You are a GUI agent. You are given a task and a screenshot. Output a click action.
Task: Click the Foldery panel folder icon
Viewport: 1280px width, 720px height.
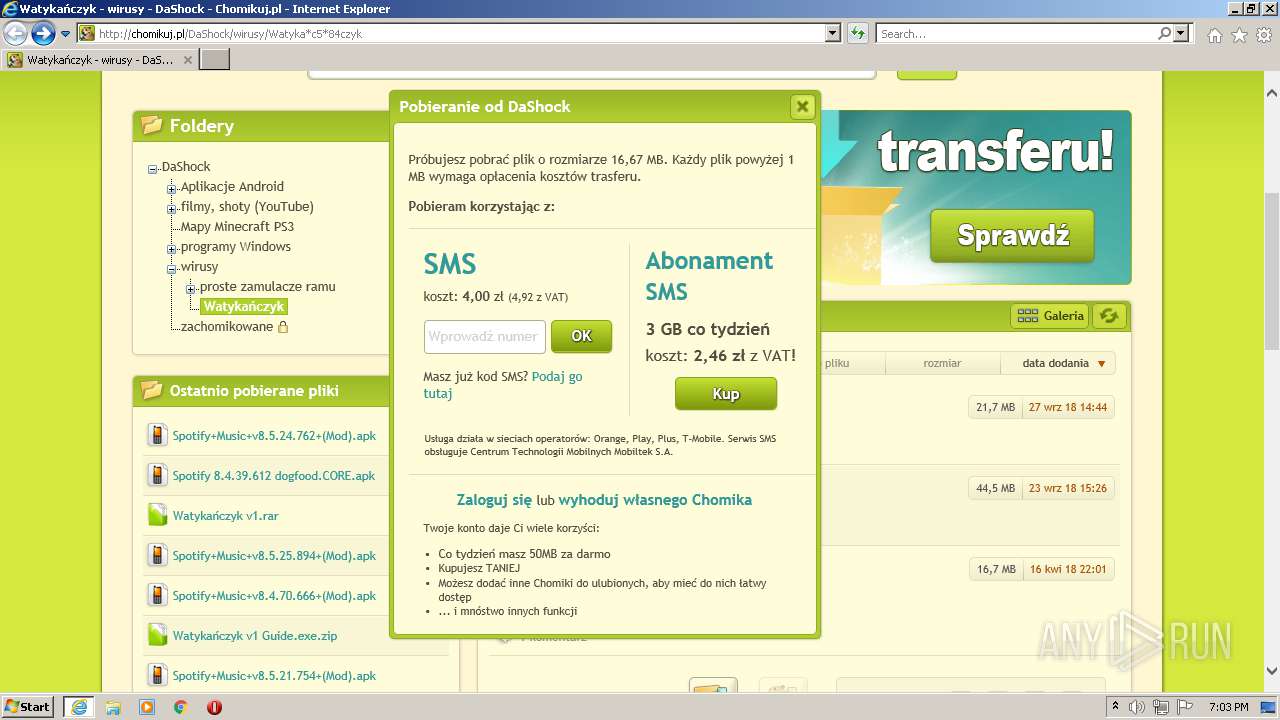(x=152, y=125)
